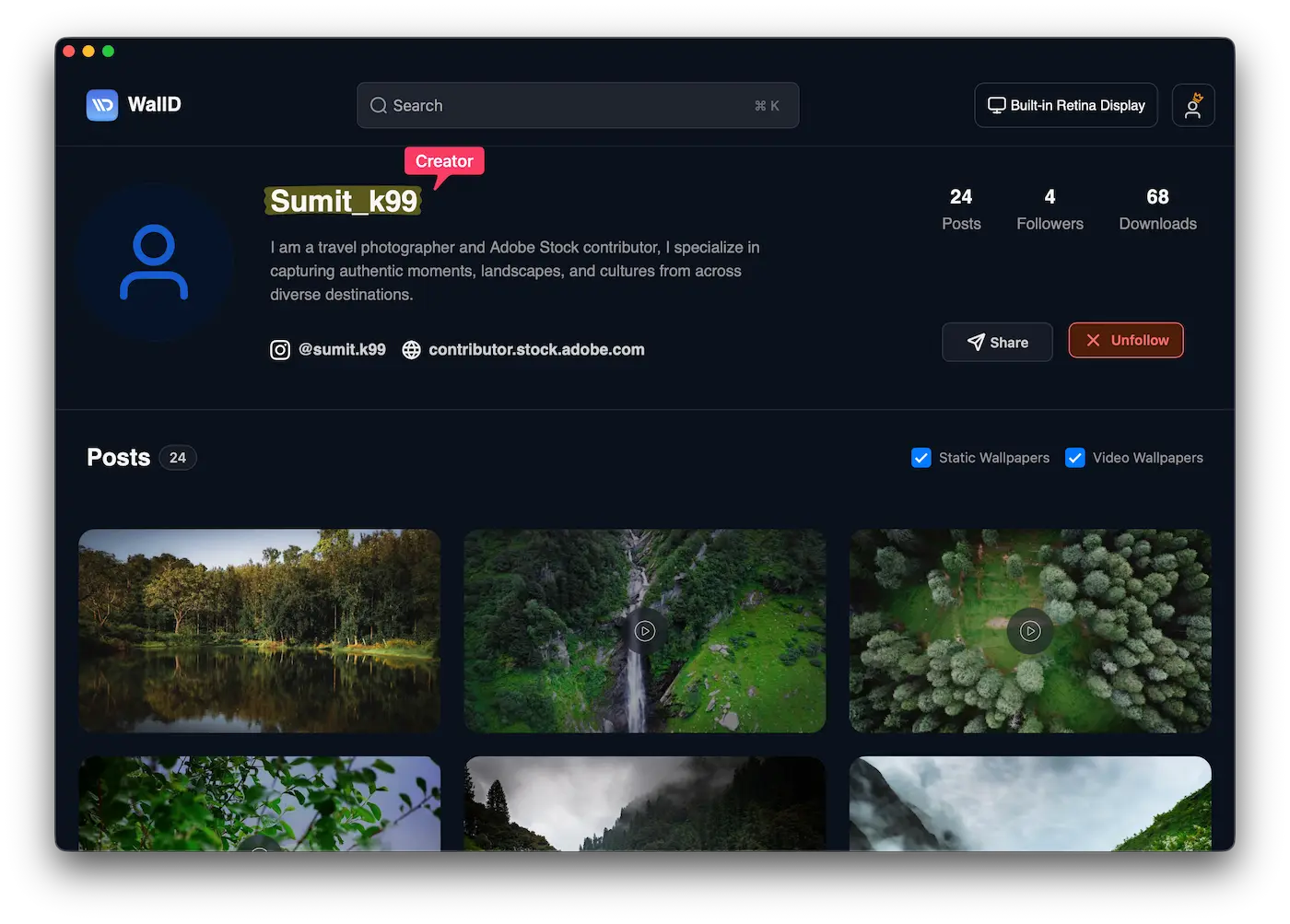Open the @sumit.k99 Instagram link
This screenshot has width=1290, height=924.
[342, 350]
